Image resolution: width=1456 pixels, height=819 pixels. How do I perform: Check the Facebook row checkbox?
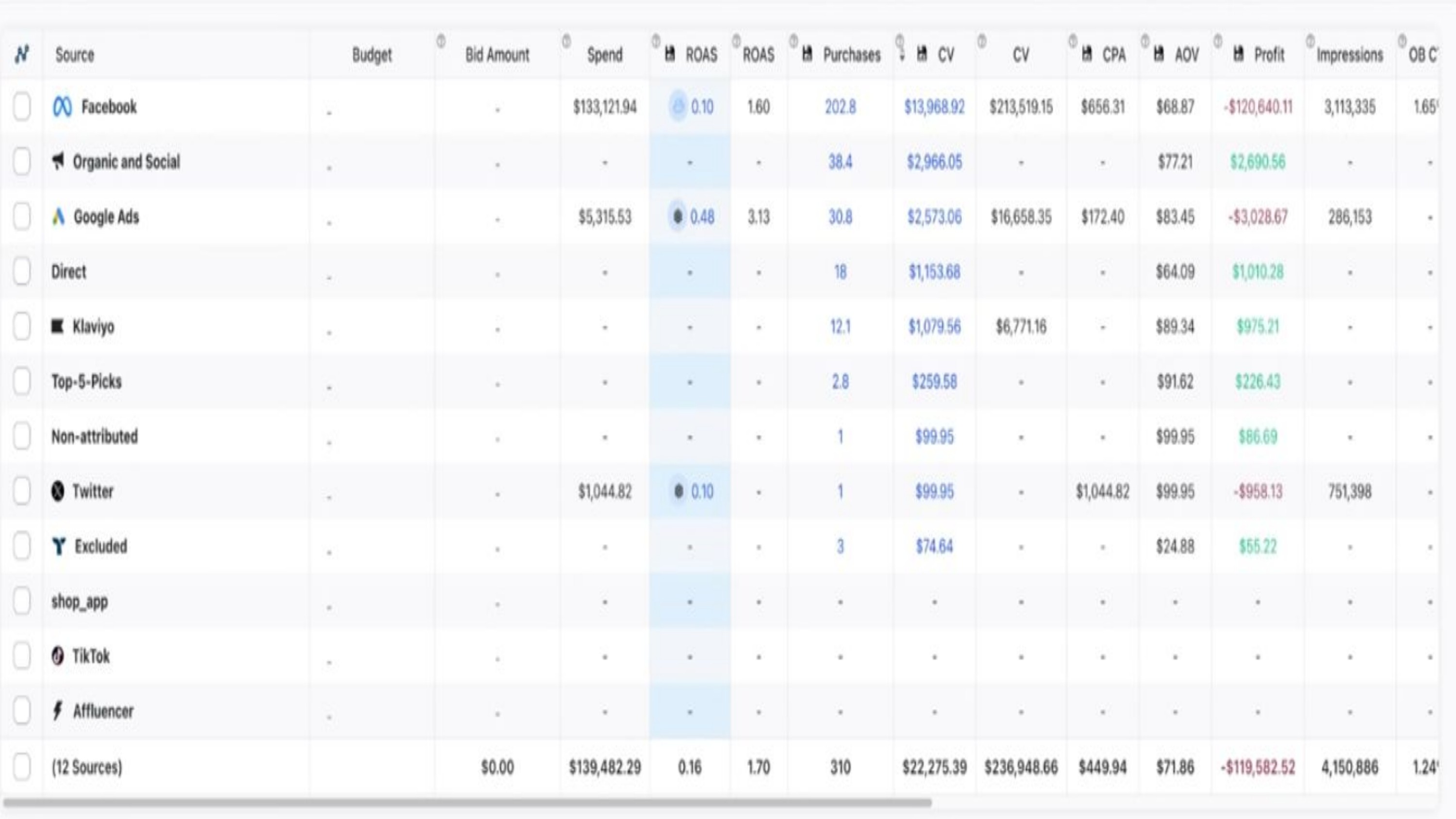(x=21, y=107)
